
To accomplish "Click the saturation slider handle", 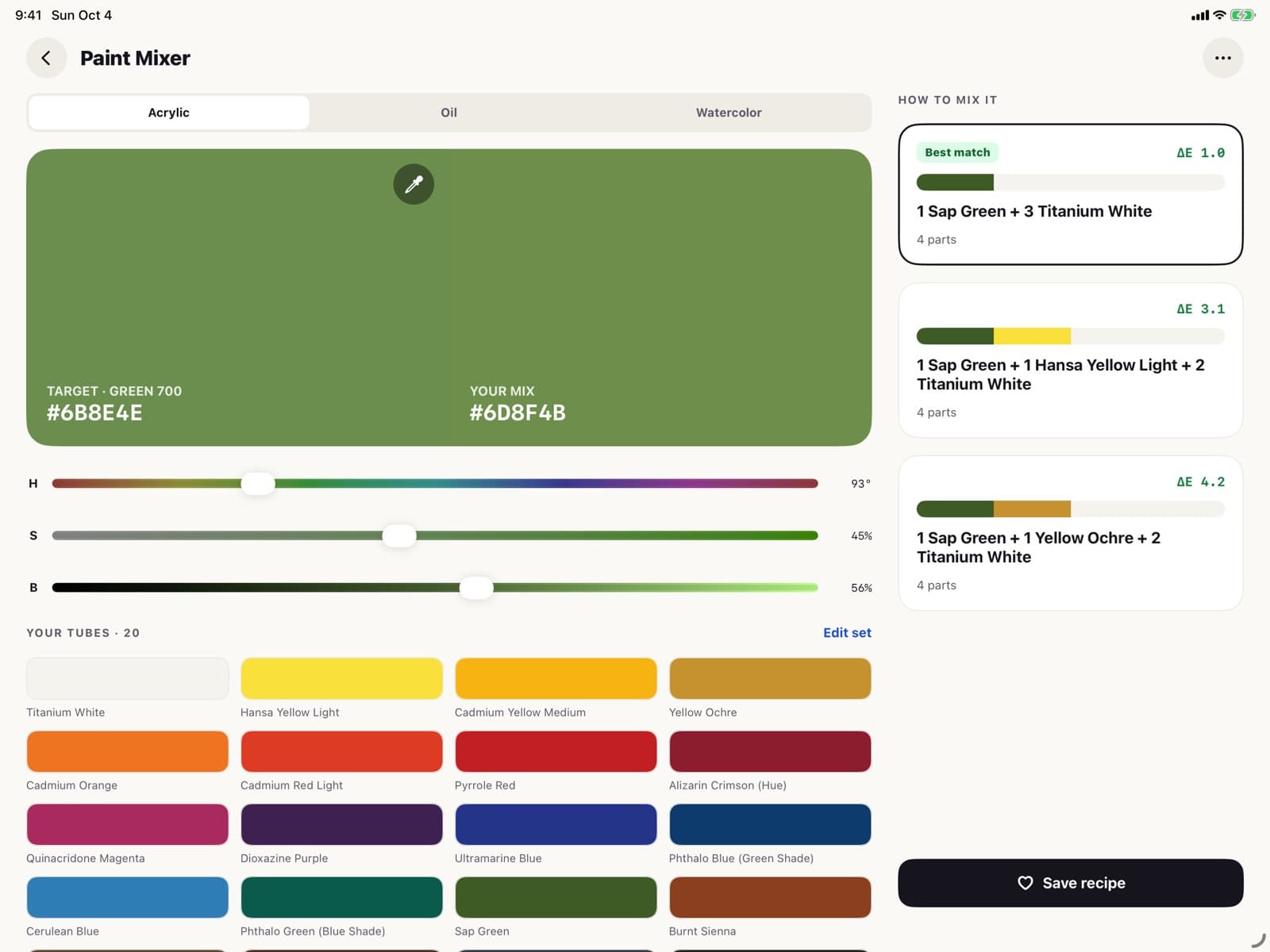I will [399, 535].
